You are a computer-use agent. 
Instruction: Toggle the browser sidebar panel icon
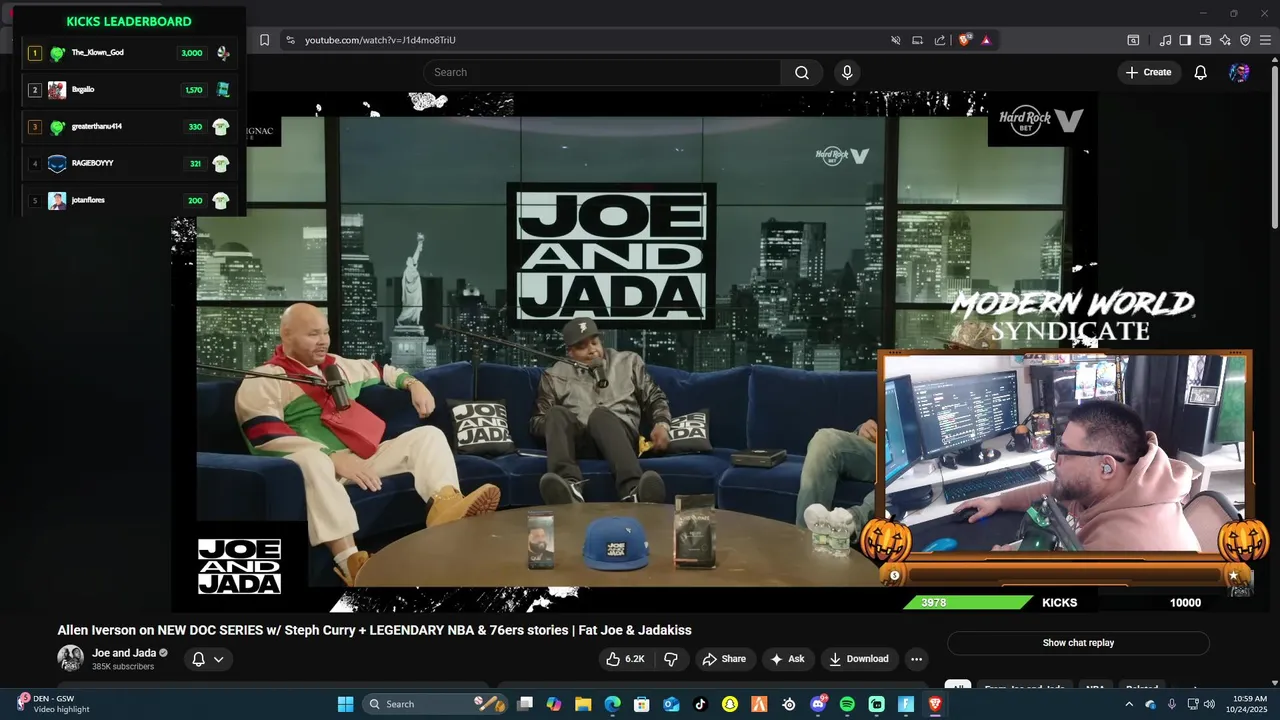click(x=1185, y=40)
